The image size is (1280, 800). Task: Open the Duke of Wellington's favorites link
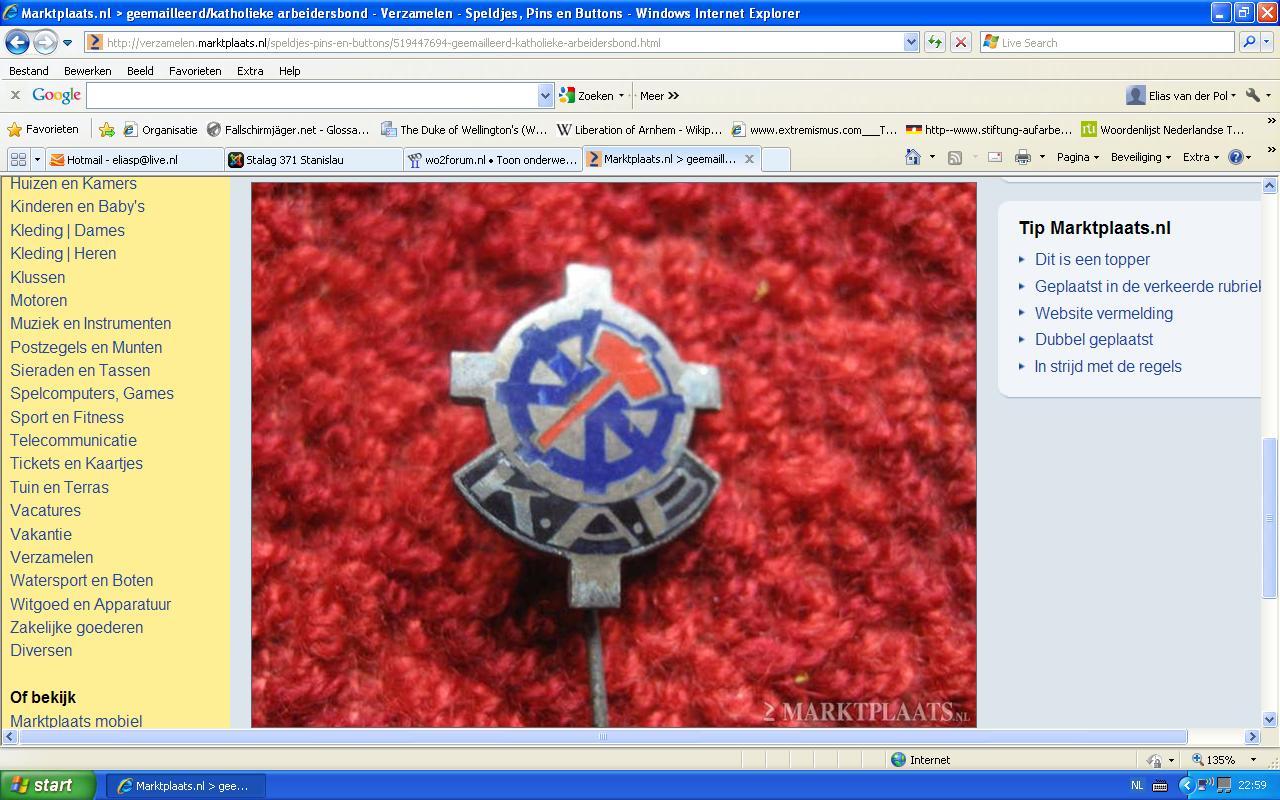(x=464, y=129)
